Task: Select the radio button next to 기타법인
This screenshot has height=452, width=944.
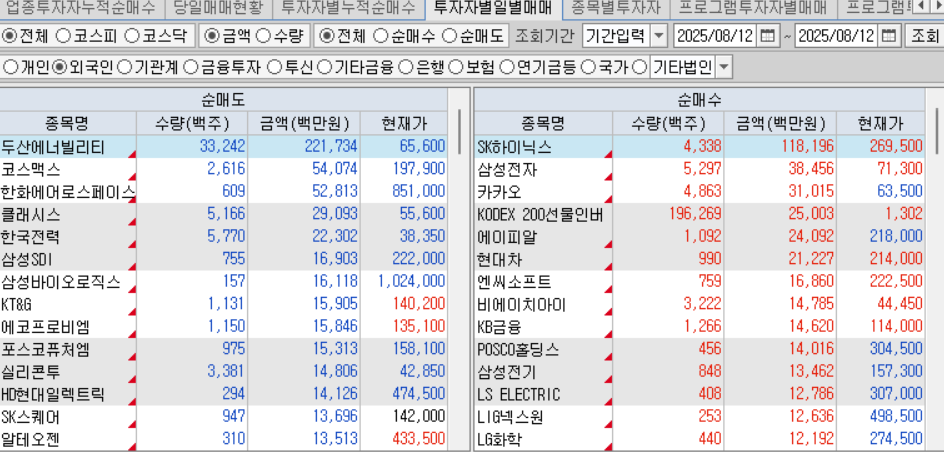Action: point(641,67)
